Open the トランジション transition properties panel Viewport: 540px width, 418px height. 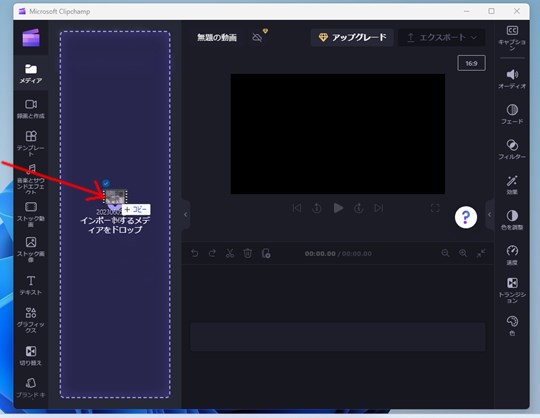coord(512,290)
